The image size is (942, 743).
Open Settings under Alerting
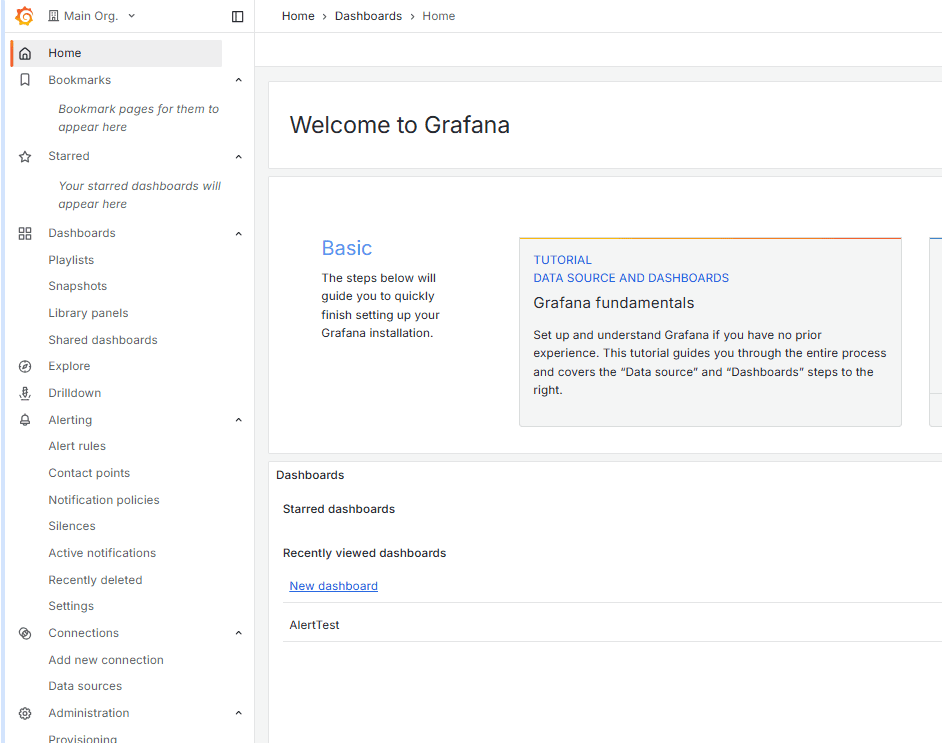click(71, 605)
